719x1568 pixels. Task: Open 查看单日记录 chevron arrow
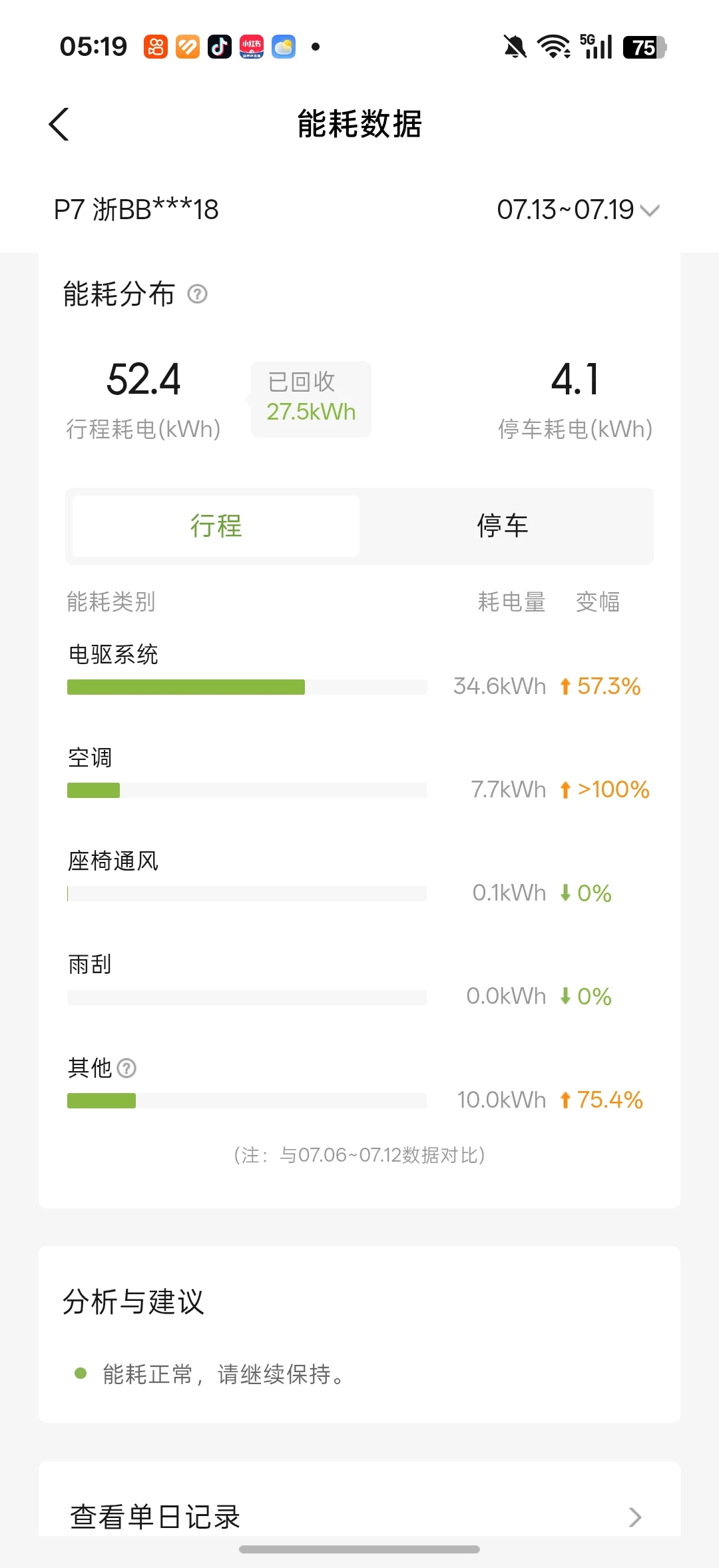[635, 1517]
